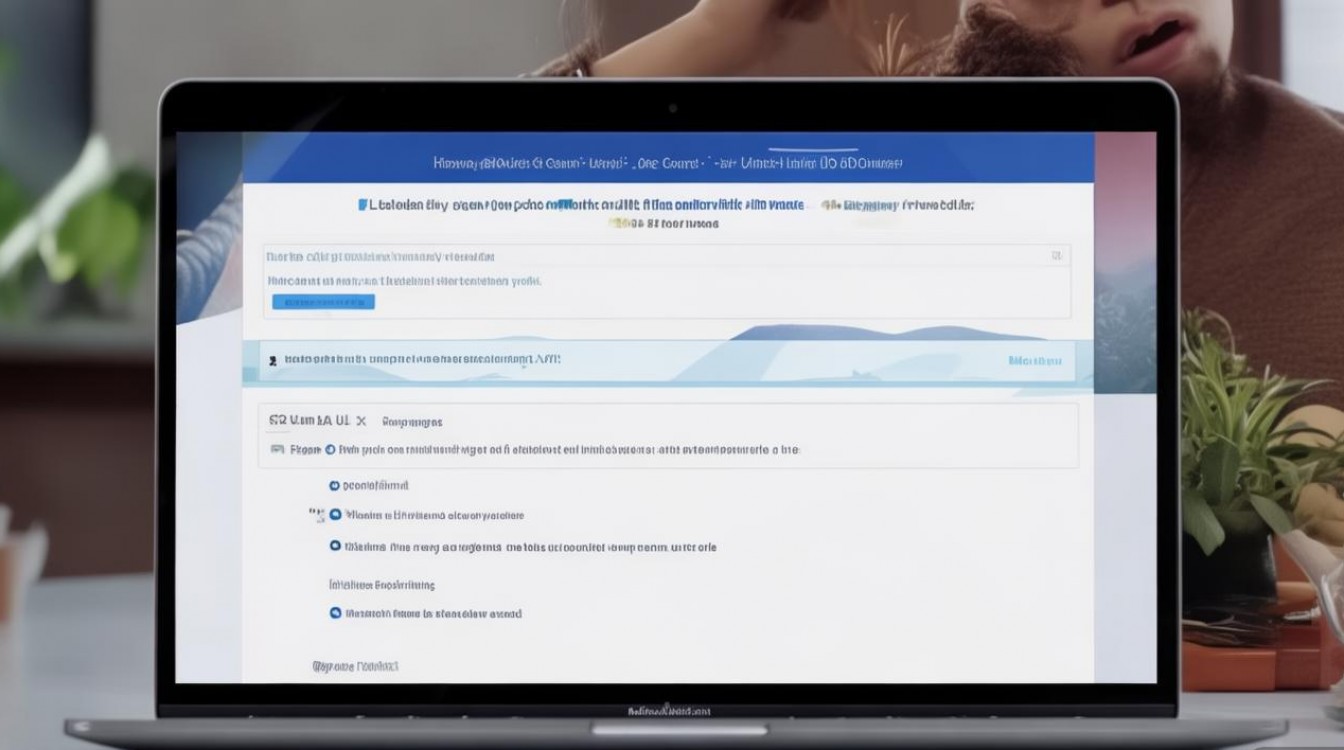This screenshot has height=750, width=1344.
Task: Click the white title text in the blue header
Action: tap(668, 162)
